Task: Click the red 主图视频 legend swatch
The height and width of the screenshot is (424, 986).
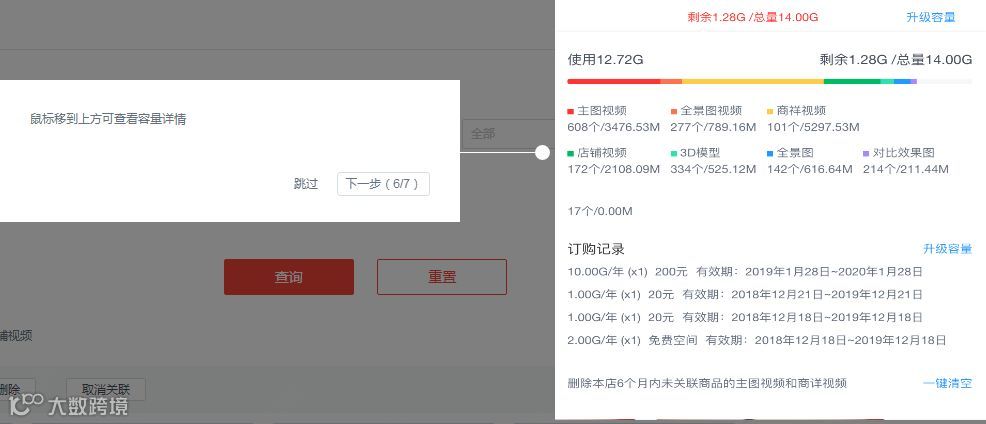Action: [x=570, y=111]
